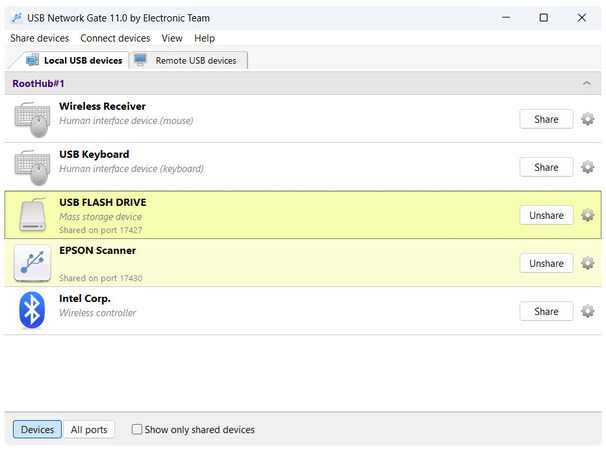This screenshot has height=450, width=606.
Task: Enable Show only shared devices checkbox
Action: click(x=137, y=429)
